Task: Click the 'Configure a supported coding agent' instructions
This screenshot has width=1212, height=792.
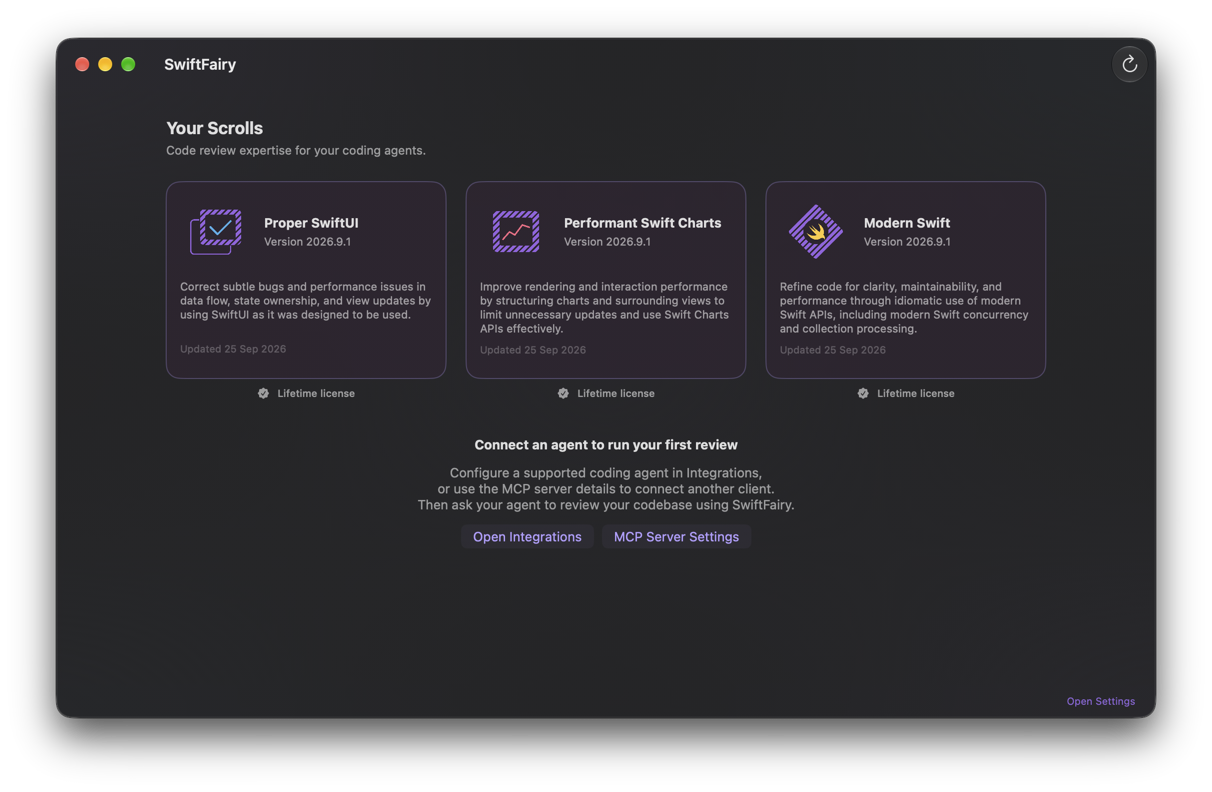Action: (x=606, y=489)
